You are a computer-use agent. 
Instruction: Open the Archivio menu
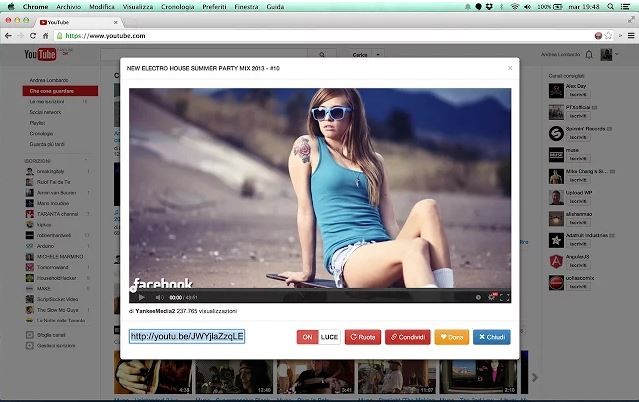tap(68, 7)
